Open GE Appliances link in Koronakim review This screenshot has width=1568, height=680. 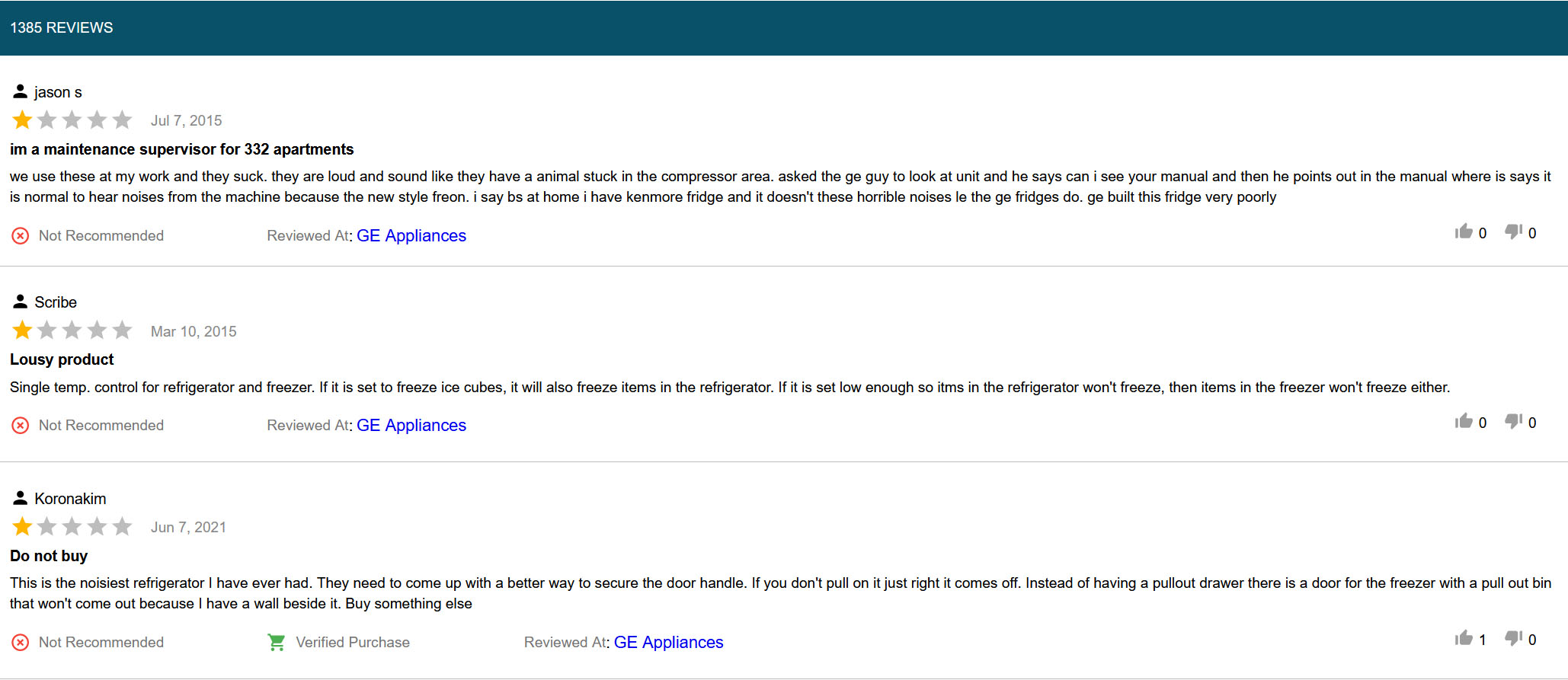668,643
